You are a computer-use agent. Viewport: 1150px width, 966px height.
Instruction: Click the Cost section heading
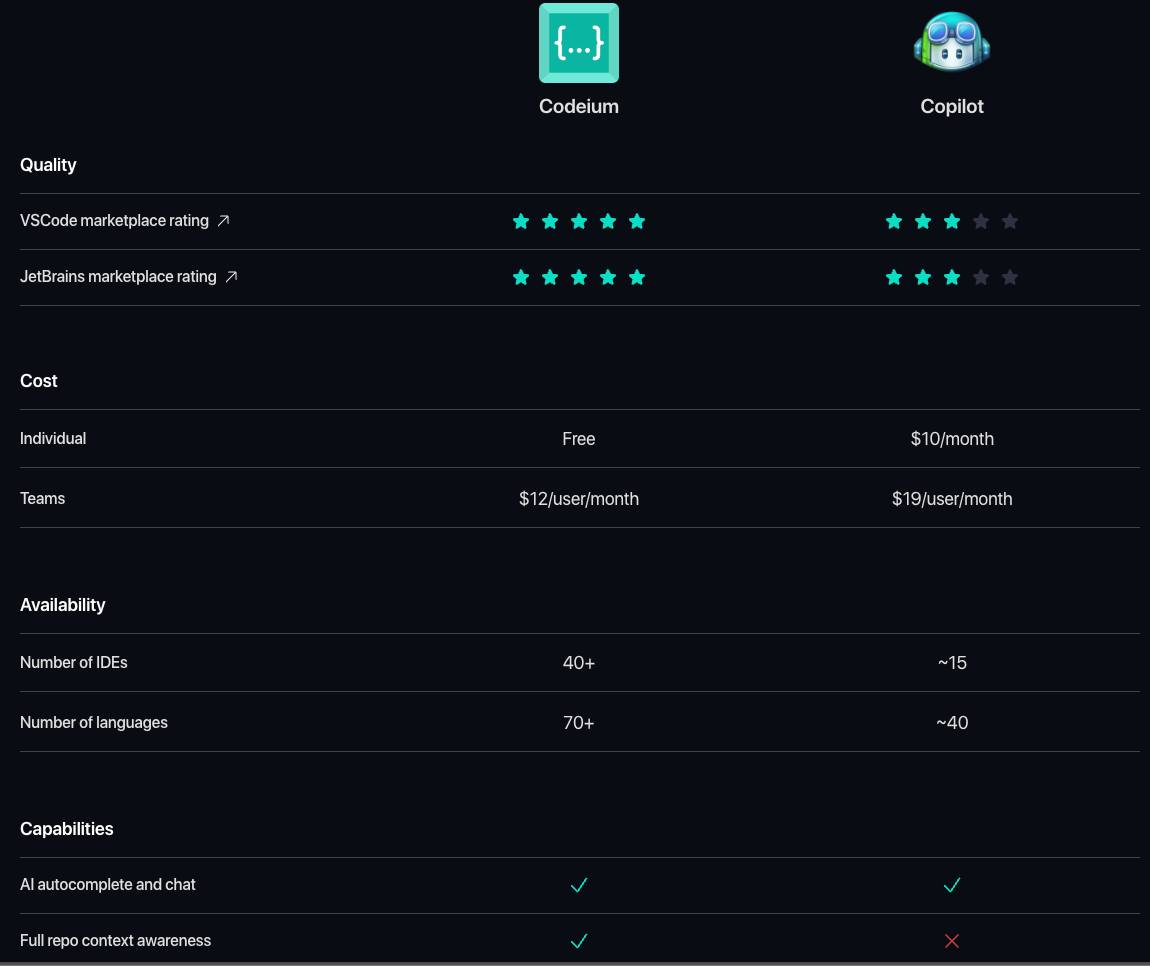pyautogui.click(x=38, y=381)
